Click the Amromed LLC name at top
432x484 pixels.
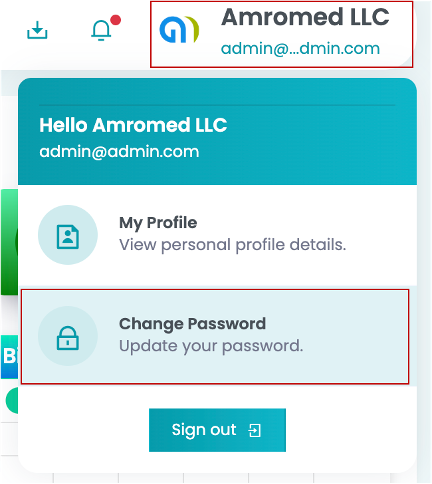click(x=305, y=17)
